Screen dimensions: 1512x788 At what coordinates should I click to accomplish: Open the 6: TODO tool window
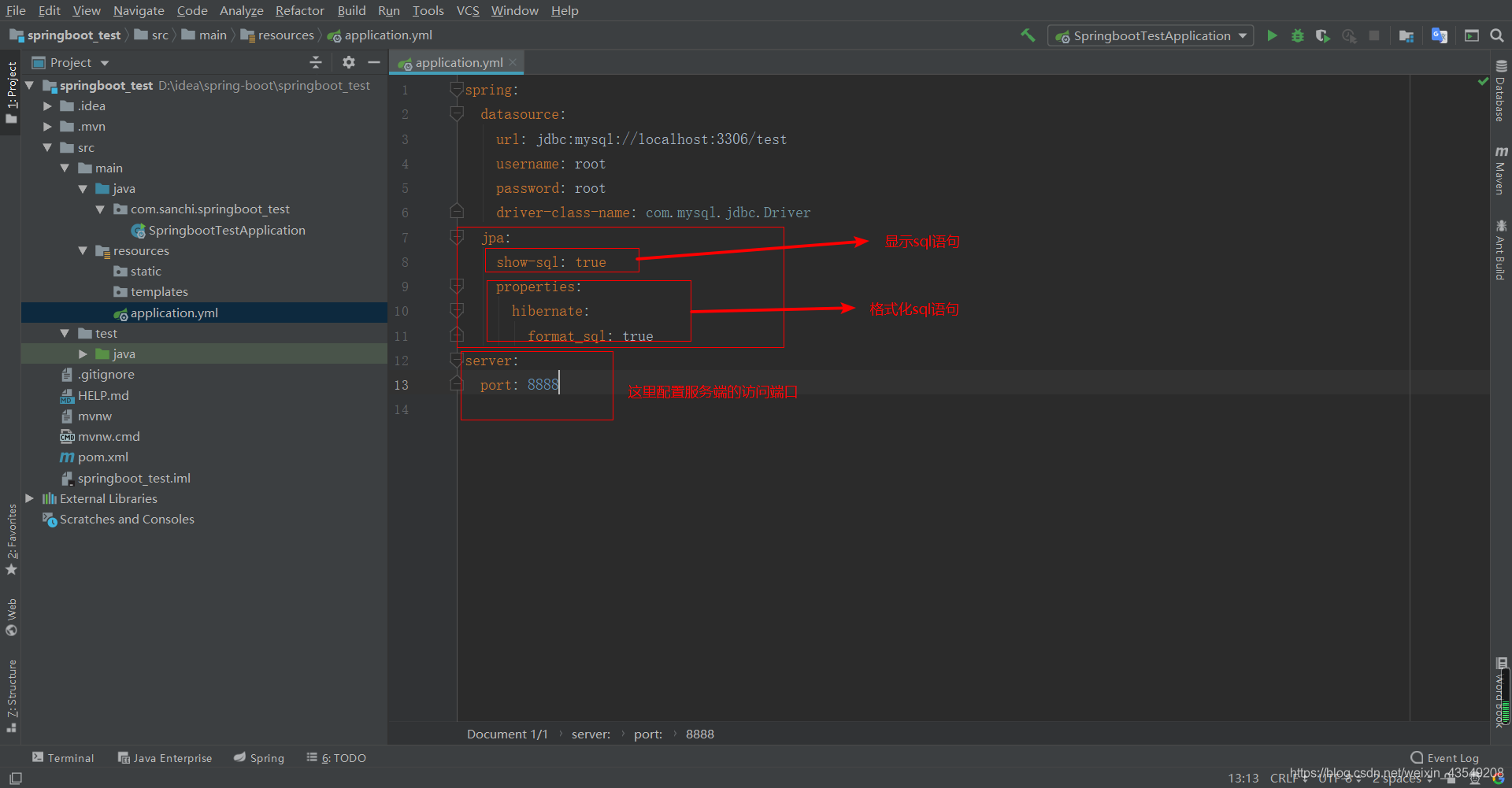coord(336,758)
